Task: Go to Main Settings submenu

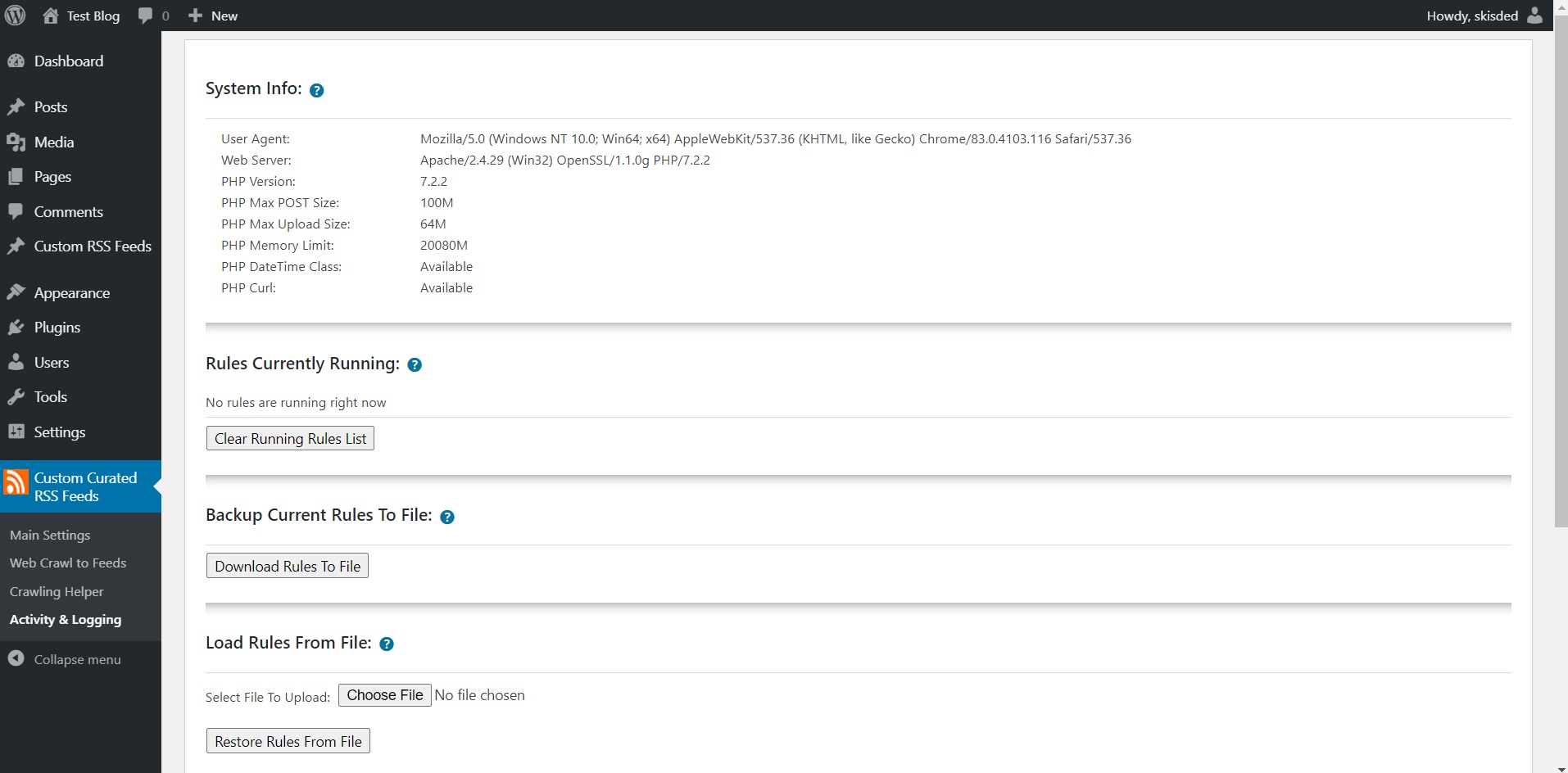Action: click(50, 535)
